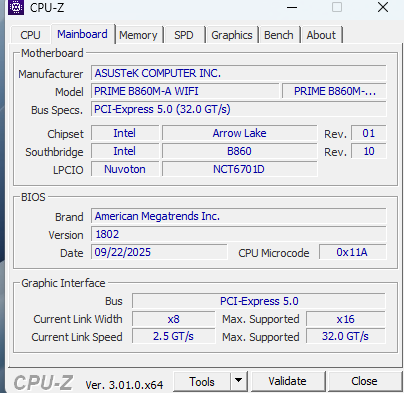Go to the SPD tab
This screenshot has width=404, height=393.
(x=184, y=35)
